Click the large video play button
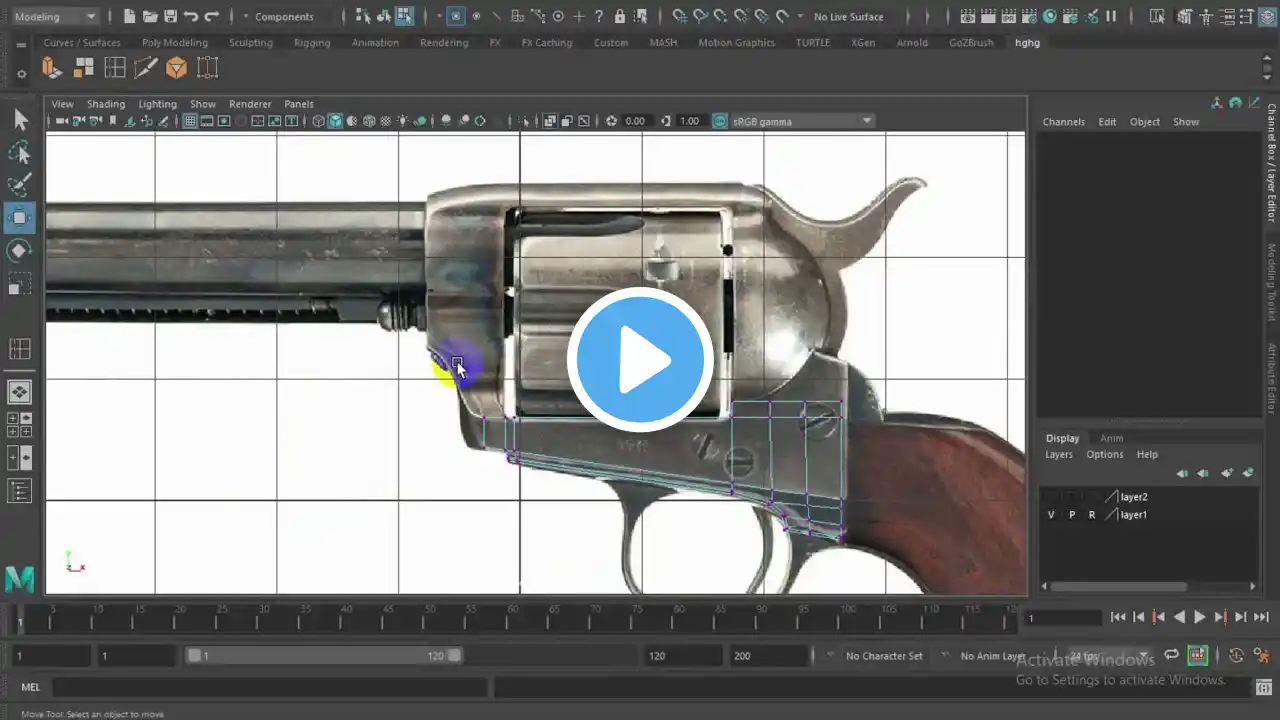Image resolution: width=1280 pixels, height=720 pixels. pos(640,359)
